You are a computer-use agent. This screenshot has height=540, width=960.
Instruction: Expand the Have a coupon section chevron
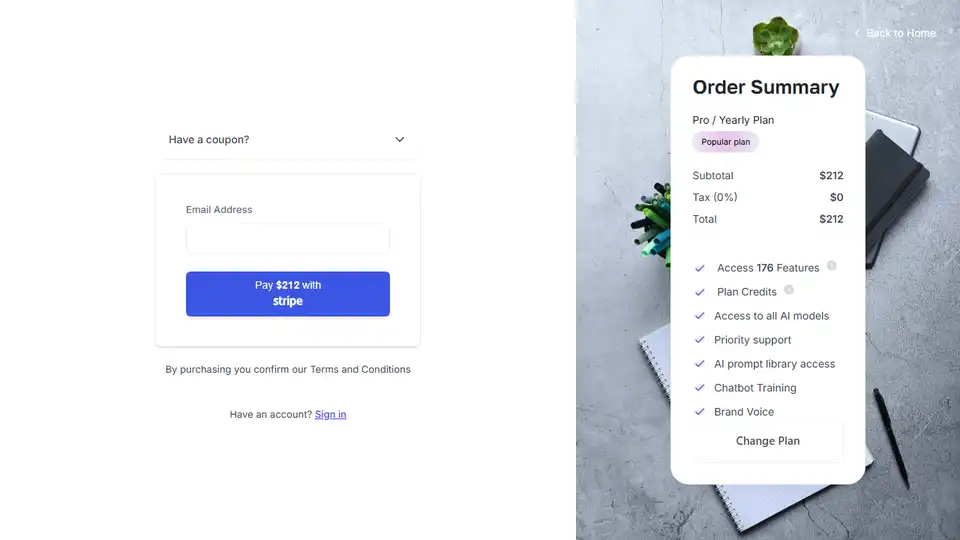(x=400, y=140)
